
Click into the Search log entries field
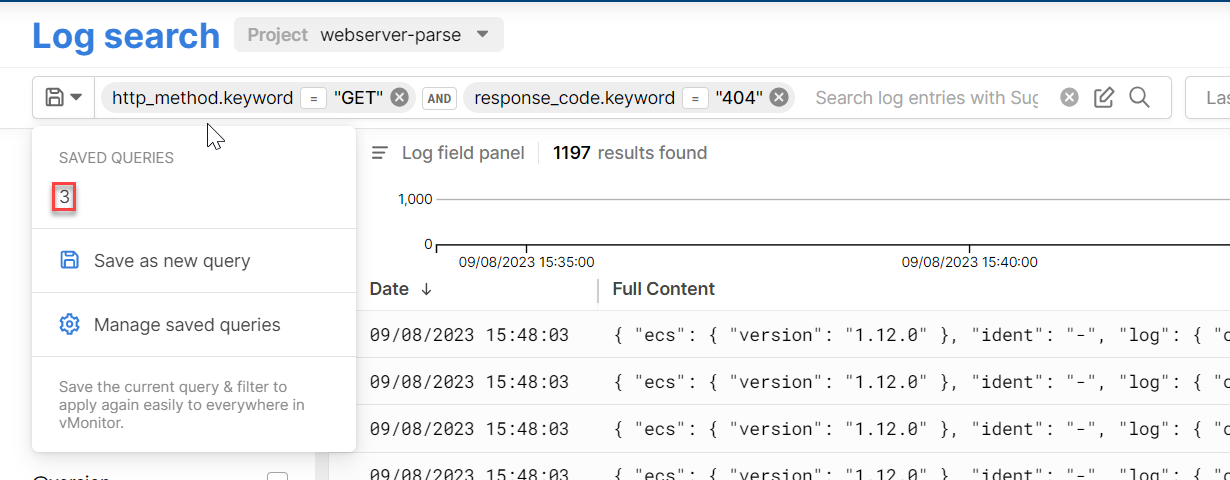(x=926, y=98)
